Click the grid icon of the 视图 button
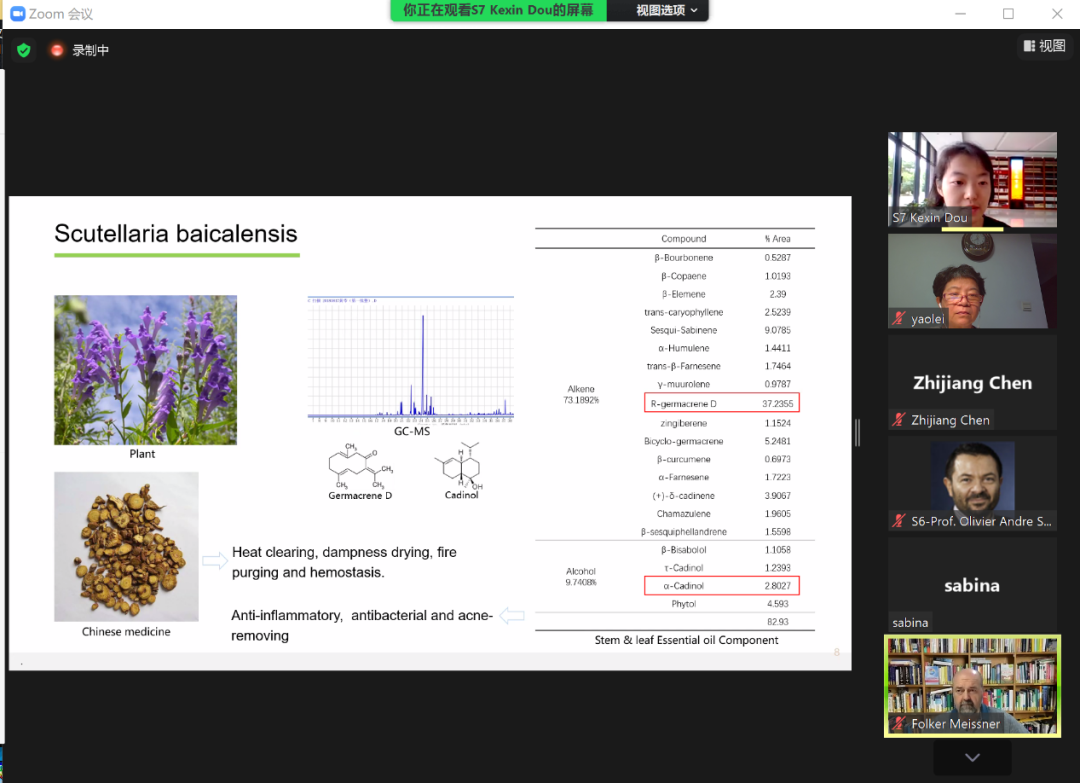This screenshot has width=1080, height=783. (1029, 46)
